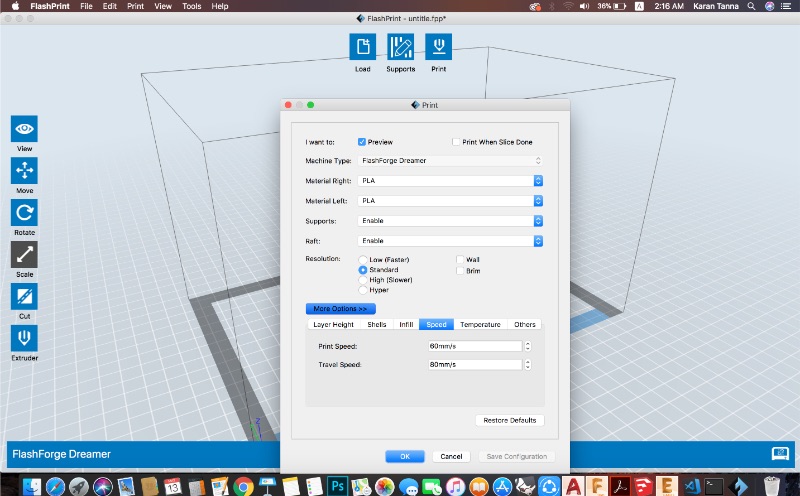Switch to the Shells tab
The width and height of the screenshot is (800, 496).
(377, 325)
